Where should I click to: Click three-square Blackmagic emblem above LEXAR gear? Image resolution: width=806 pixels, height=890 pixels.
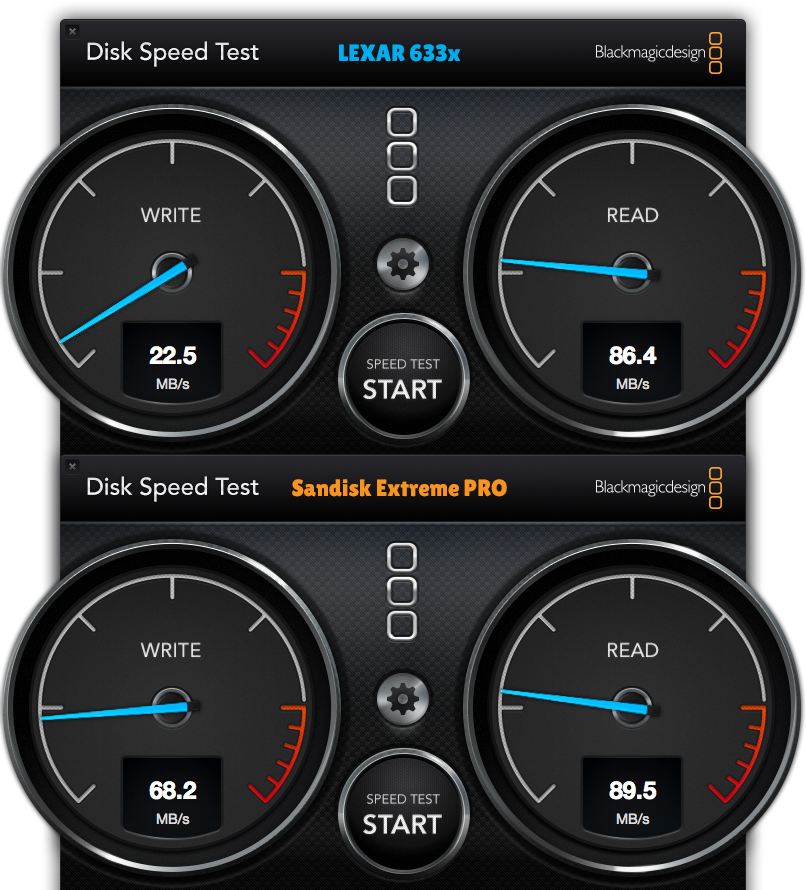click(x=402, y=156)
